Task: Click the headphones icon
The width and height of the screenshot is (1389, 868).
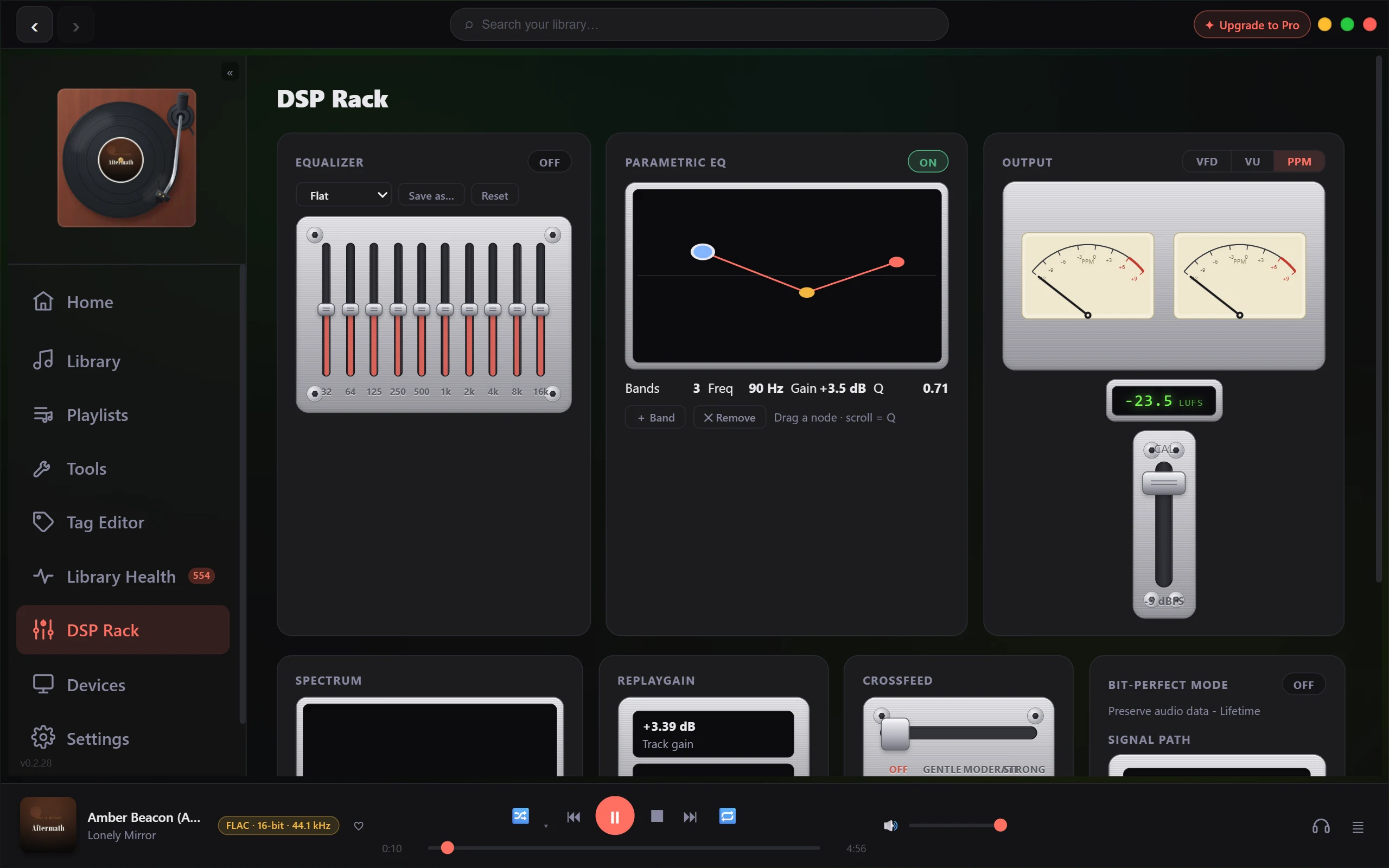Action: (1321, 826)
